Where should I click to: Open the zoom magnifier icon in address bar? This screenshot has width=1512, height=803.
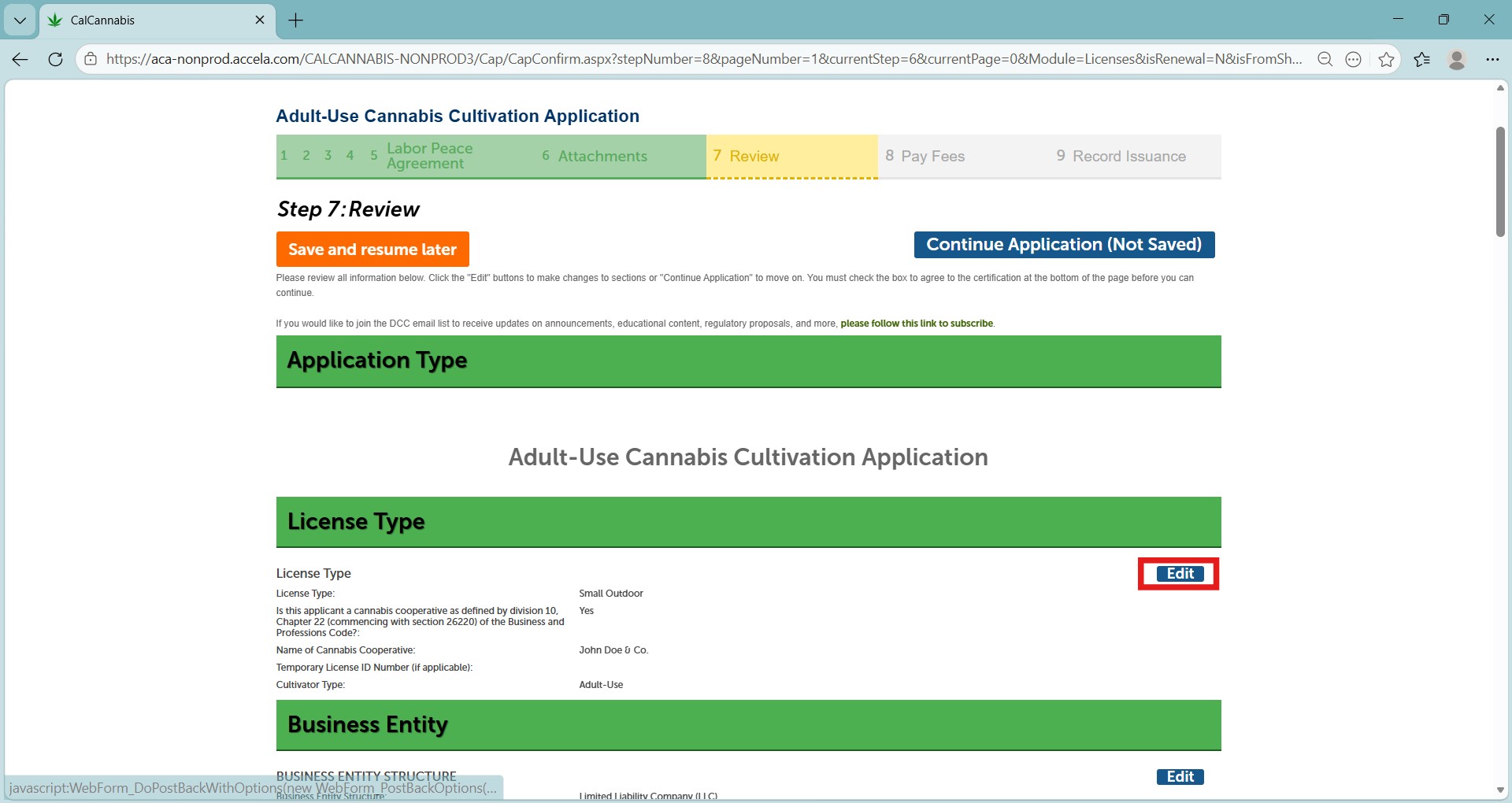(x=1325, y=59)
